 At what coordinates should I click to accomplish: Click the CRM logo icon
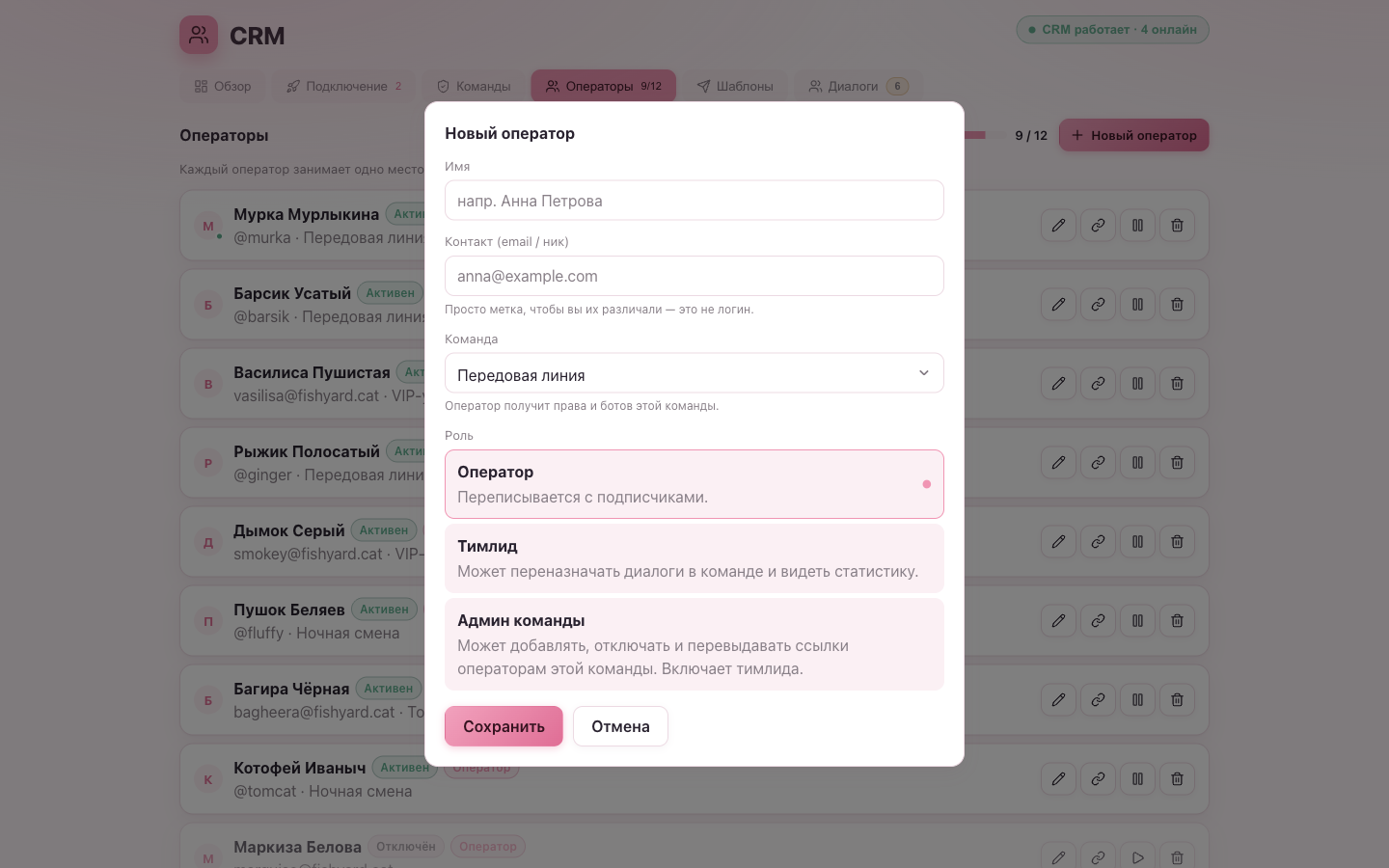click(199, 35)
